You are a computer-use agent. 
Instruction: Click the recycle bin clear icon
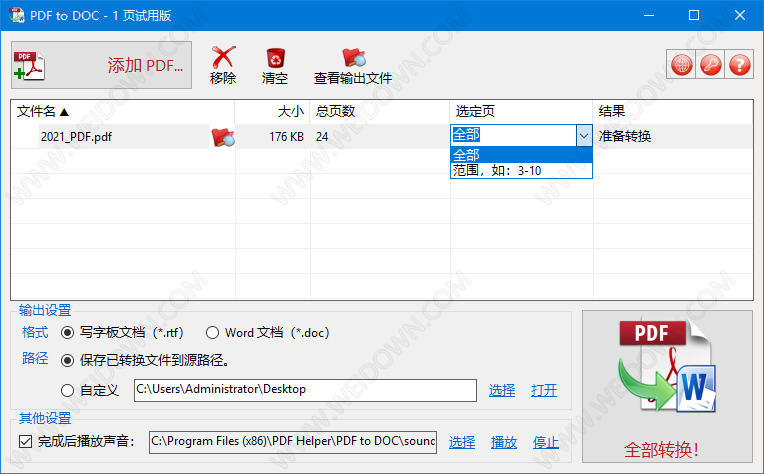click(275, 59)
